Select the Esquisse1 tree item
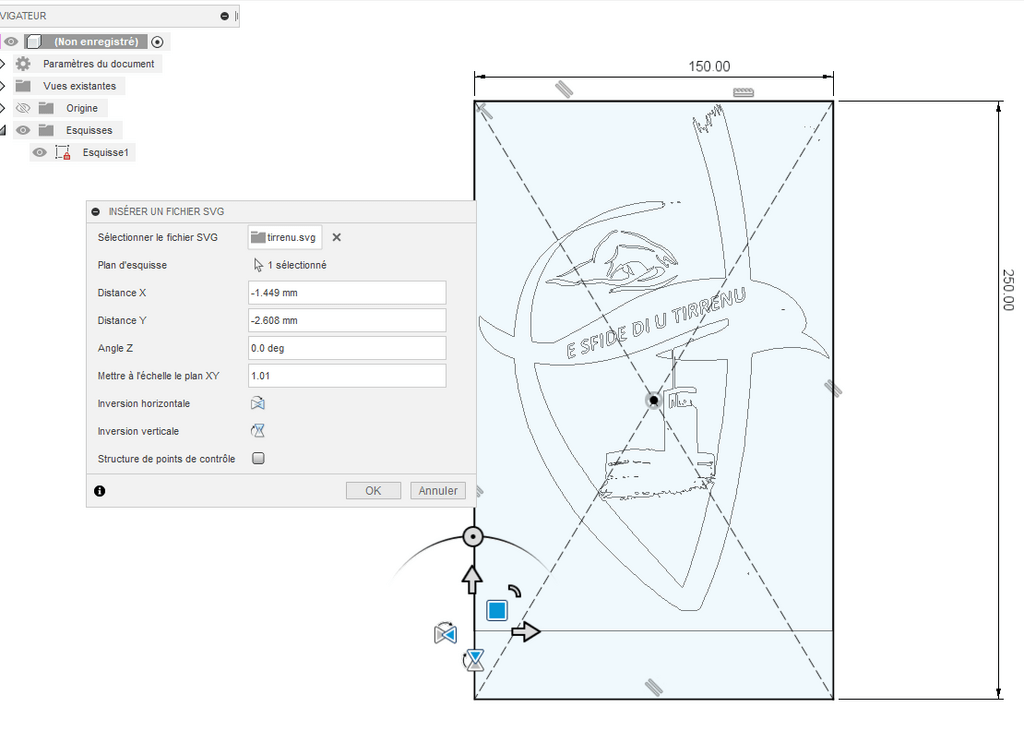Image resolution: width=1024 pixels, height=755 pixels. pyautogui.click(x=105, y=153)
